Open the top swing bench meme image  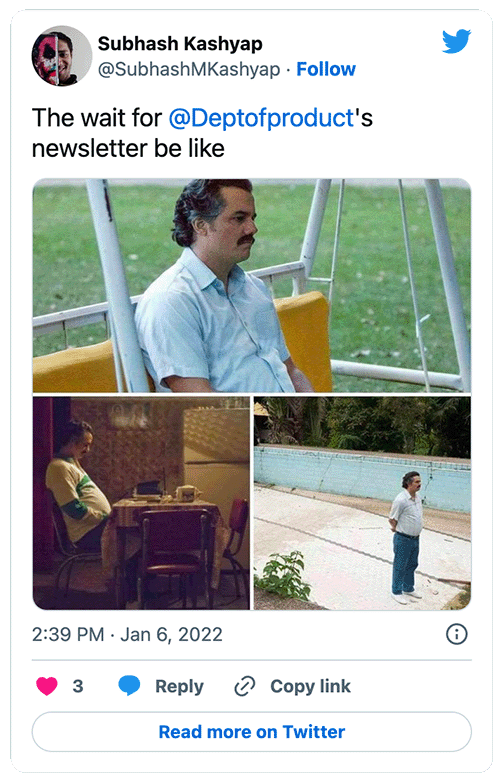pos(252,285)
